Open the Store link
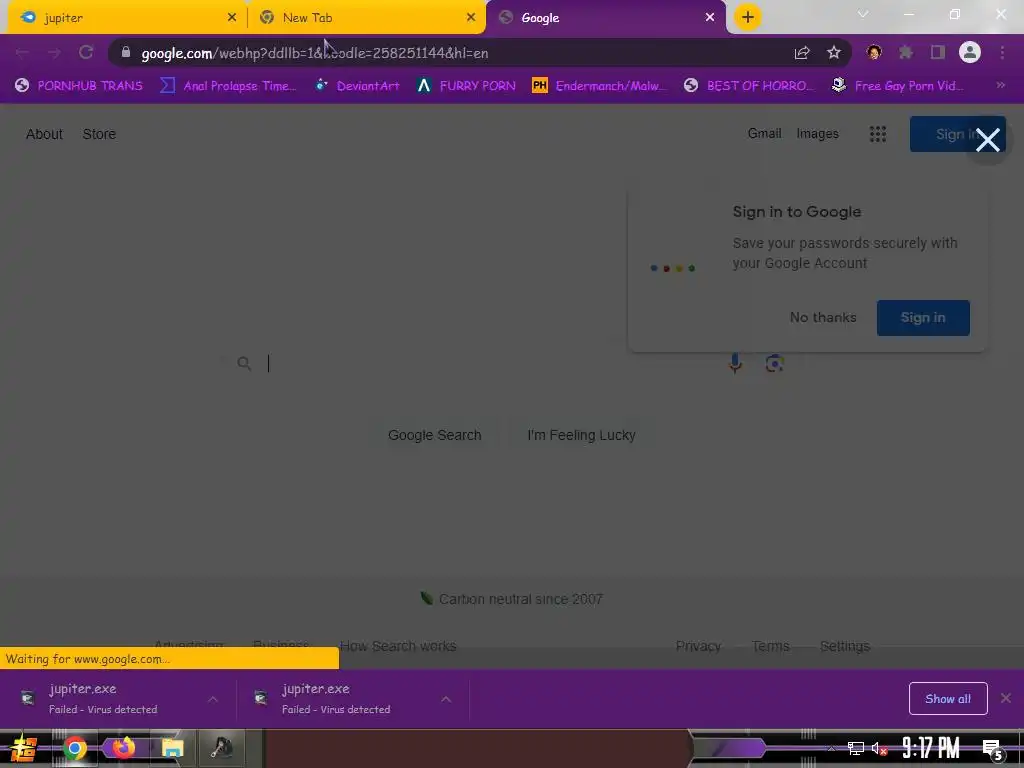This screenshot has height=768, width=1024. [x=99, y=134]
